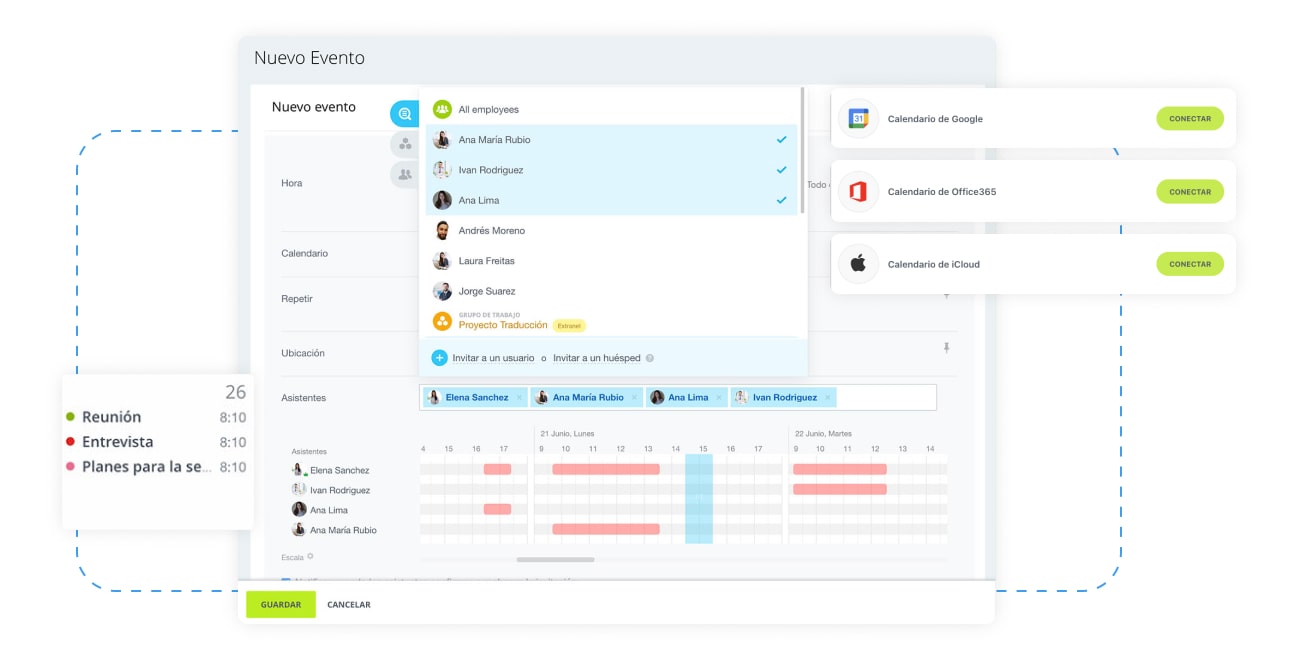Image resolution: width=1300 pixels, height=660 pixels.
Task: Click the Office365 calendar icon
Action: coord(858,192)
